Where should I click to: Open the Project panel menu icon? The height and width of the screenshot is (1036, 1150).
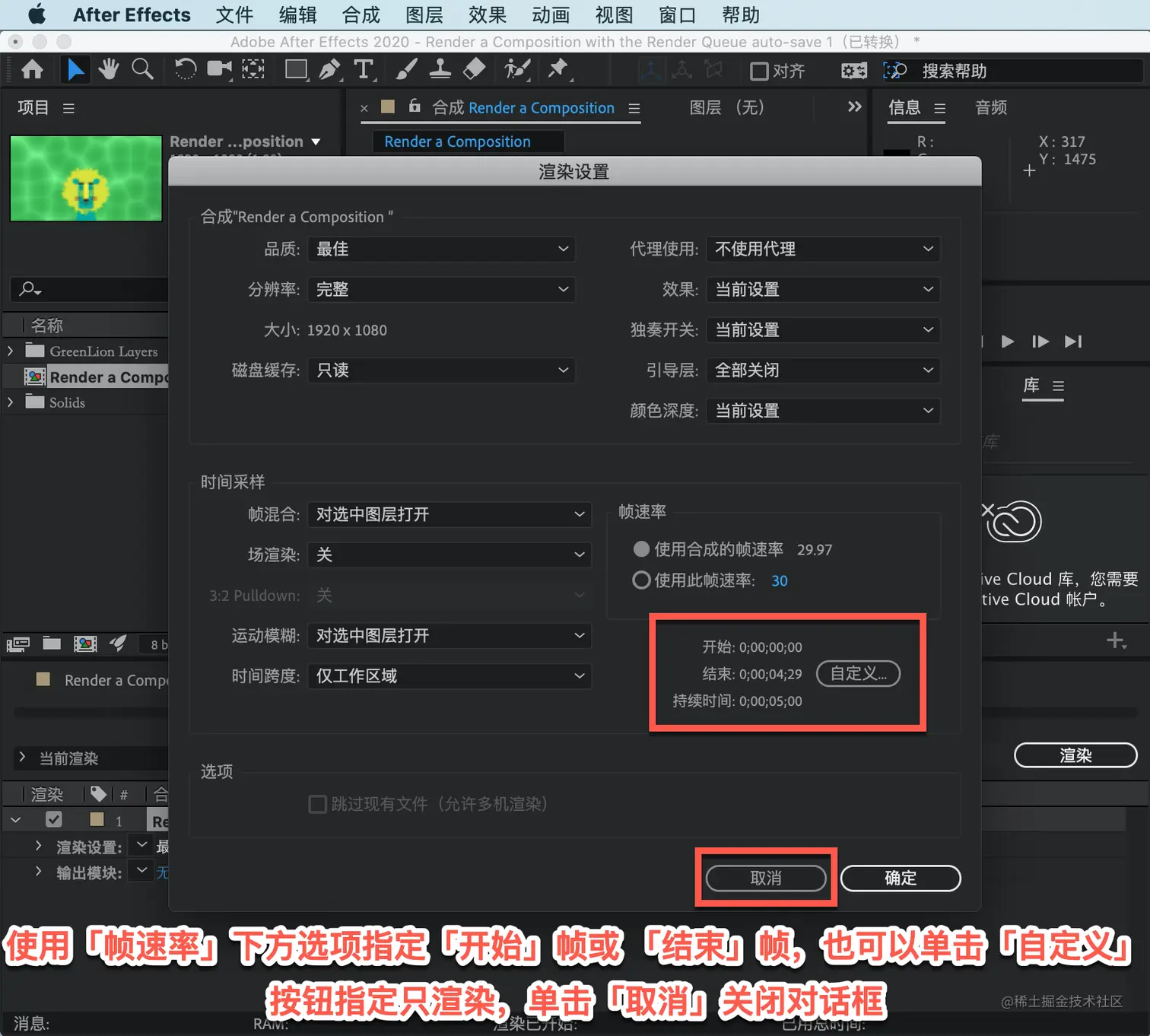point(68,108)
